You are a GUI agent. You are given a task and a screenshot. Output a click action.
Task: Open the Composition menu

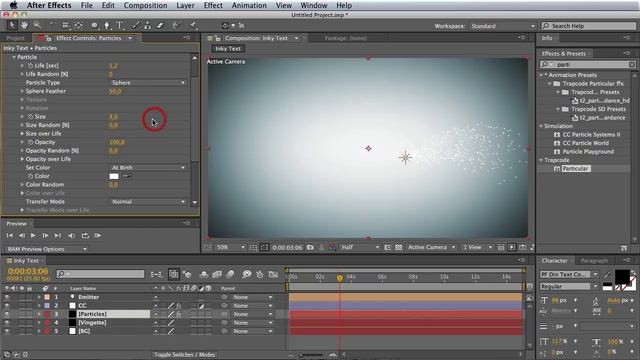click(x=145, y=5)
